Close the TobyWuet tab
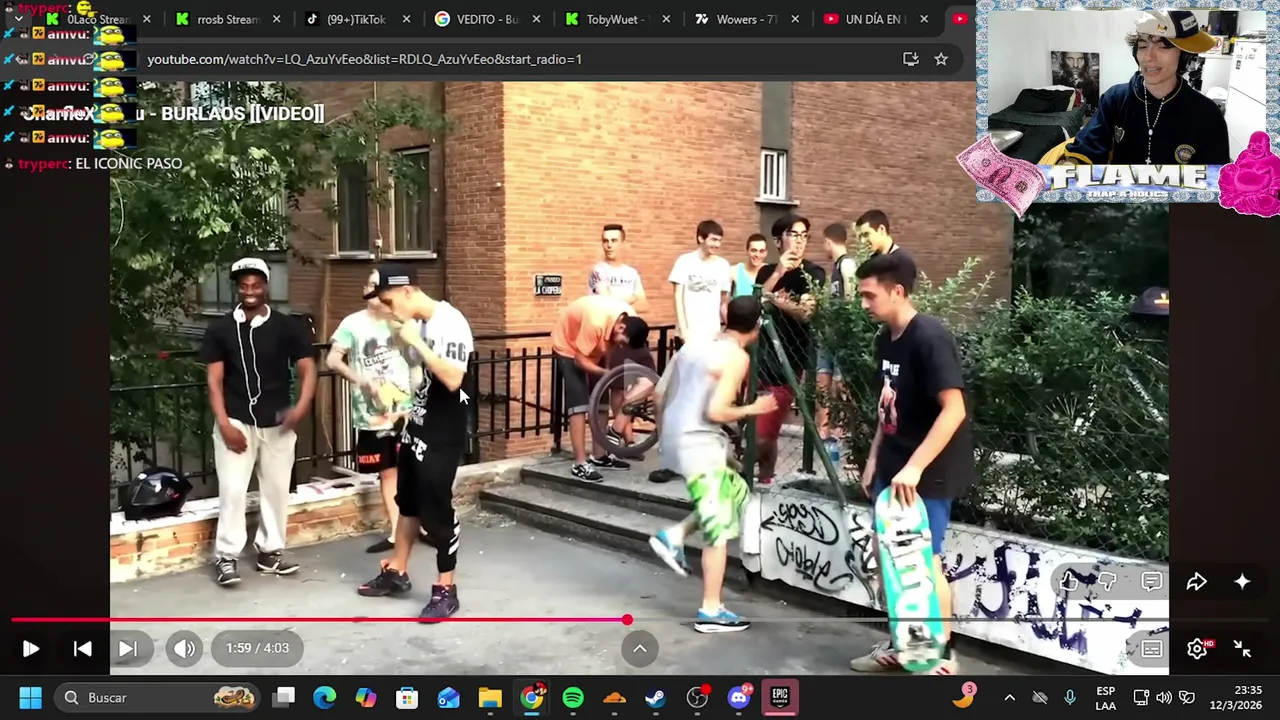The width and height of the screenshot is (1280, 720). (666, 19)
